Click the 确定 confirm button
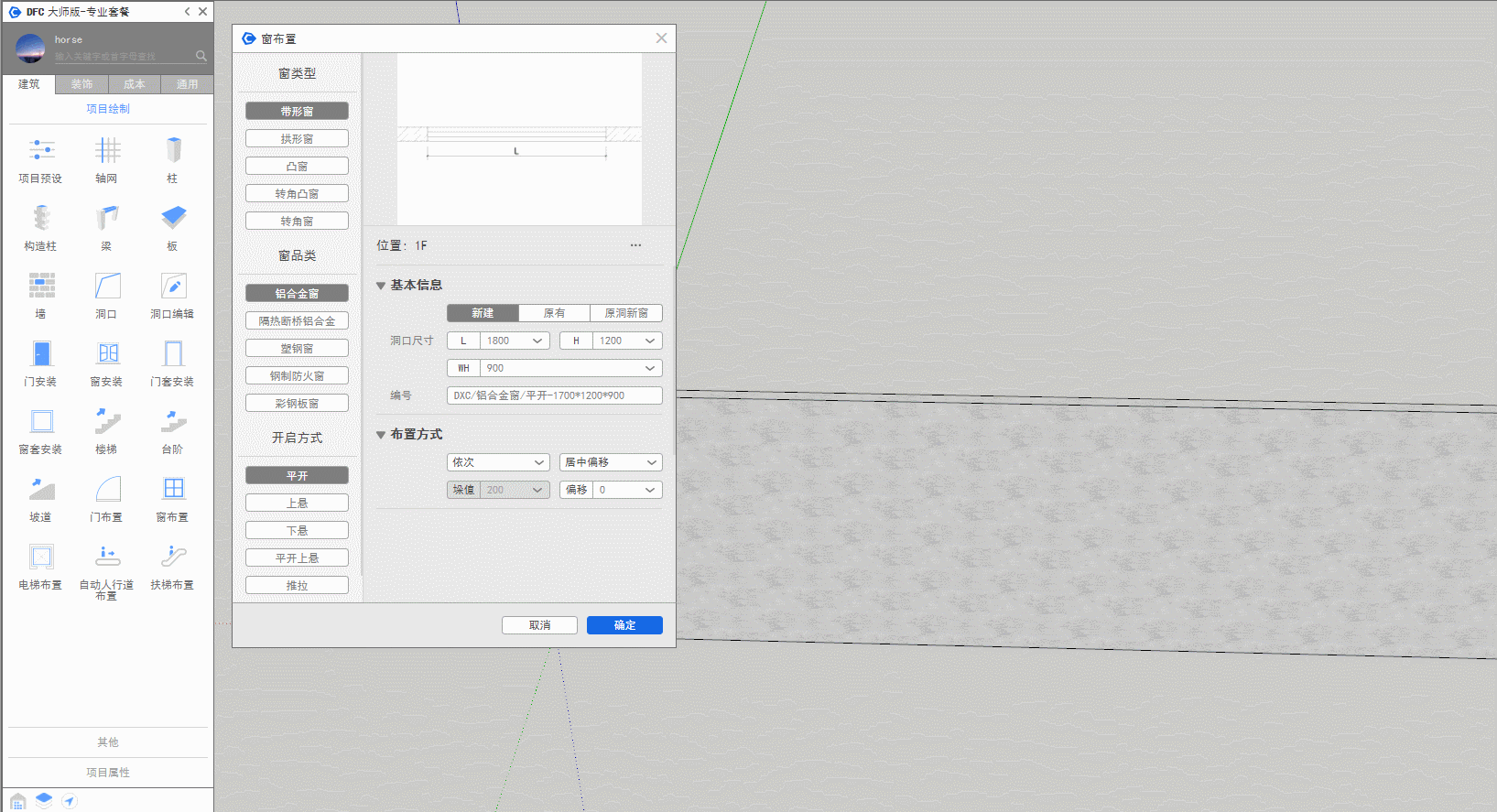The height and width of the screenshot is (812, 1497). click(624, 625)
